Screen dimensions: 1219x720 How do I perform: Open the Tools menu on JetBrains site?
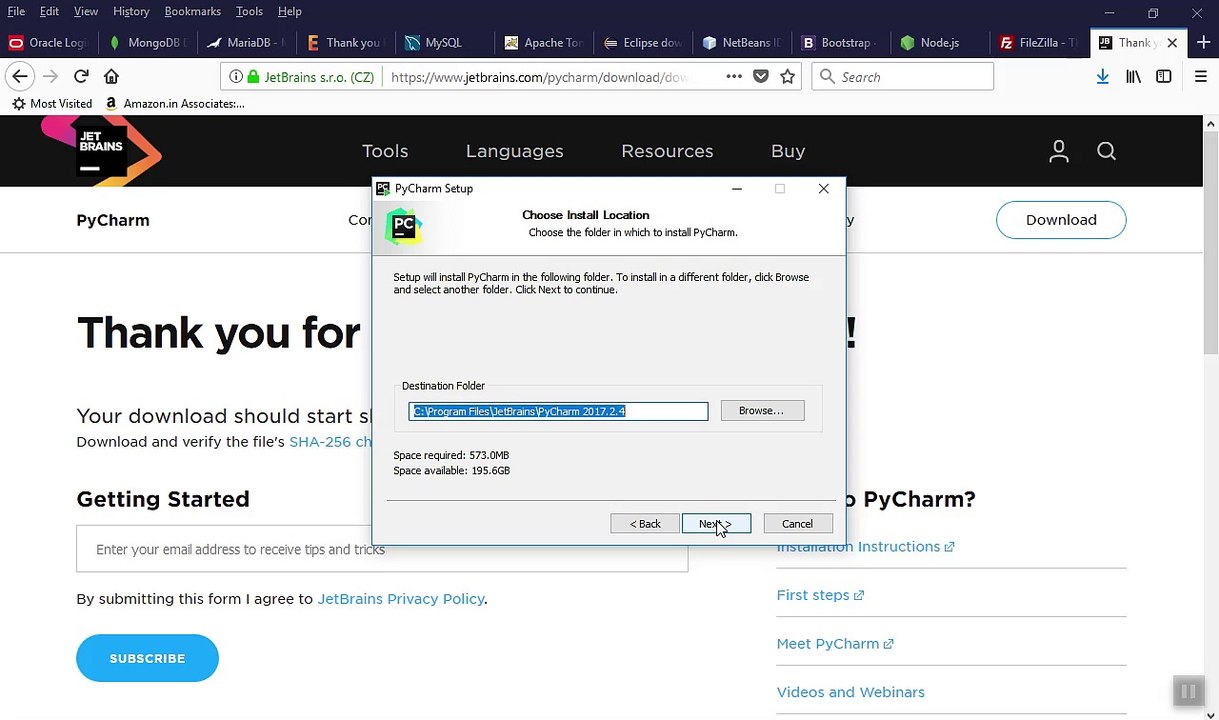[x=385, y=151]
